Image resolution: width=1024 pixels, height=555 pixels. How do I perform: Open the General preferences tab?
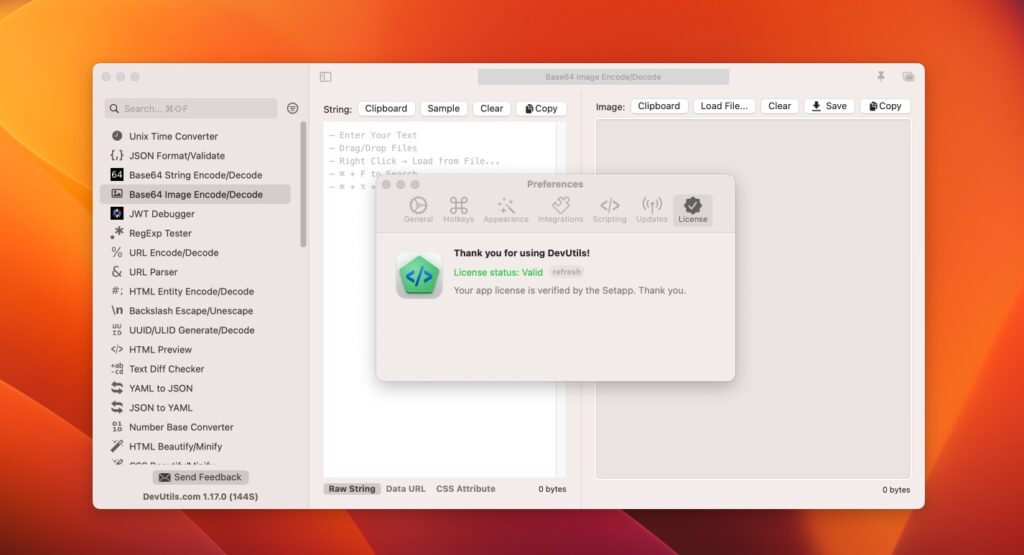tap(418, 210)
